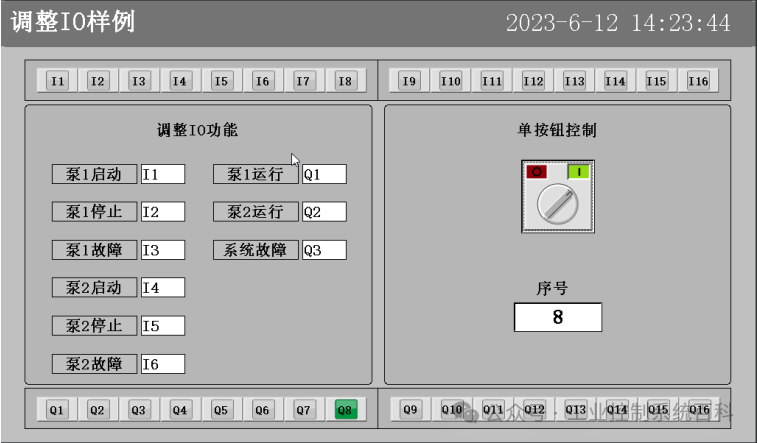Toggle the I2 input indicator button
Viewport: 758px width, 443px height.
click(98, 81)
